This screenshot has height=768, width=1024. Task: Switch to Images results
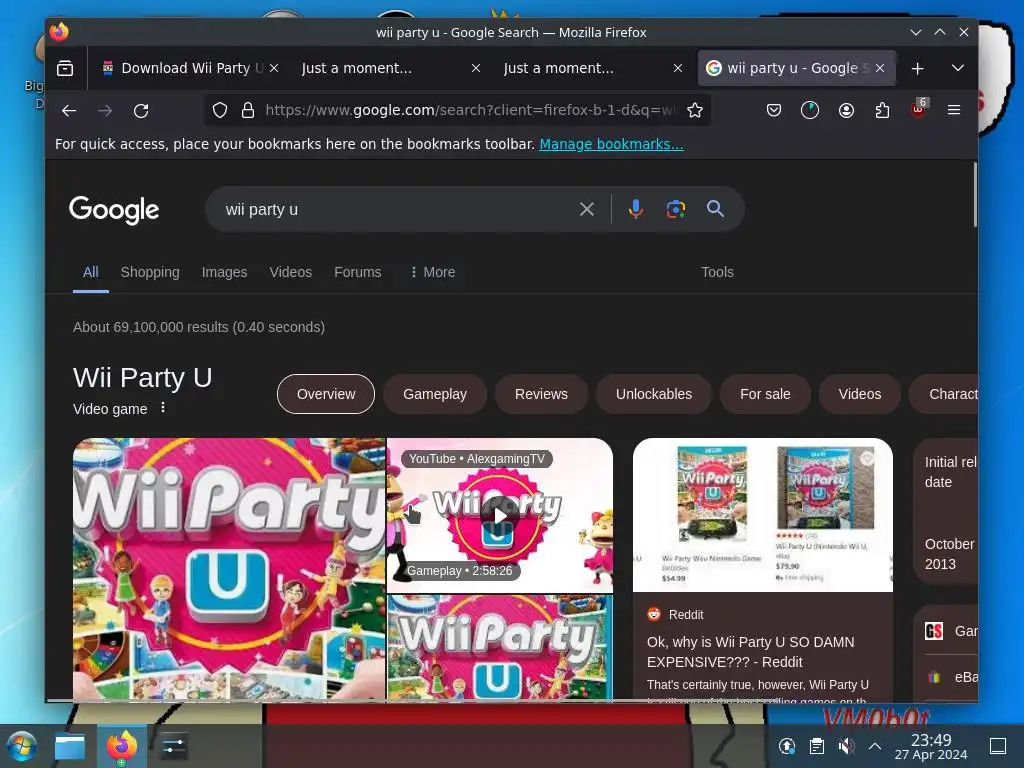[224, 272]
